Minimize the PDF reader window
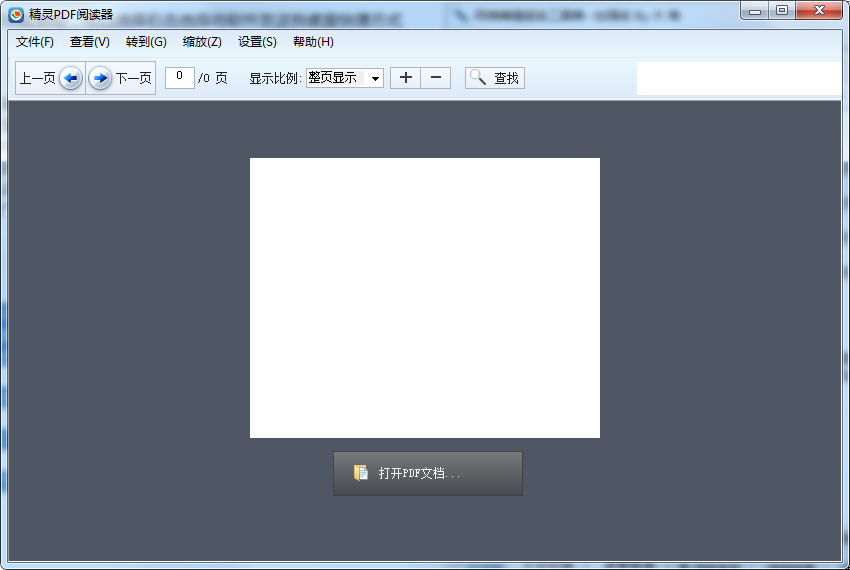 pyautogui.click(x=755, y=10)
